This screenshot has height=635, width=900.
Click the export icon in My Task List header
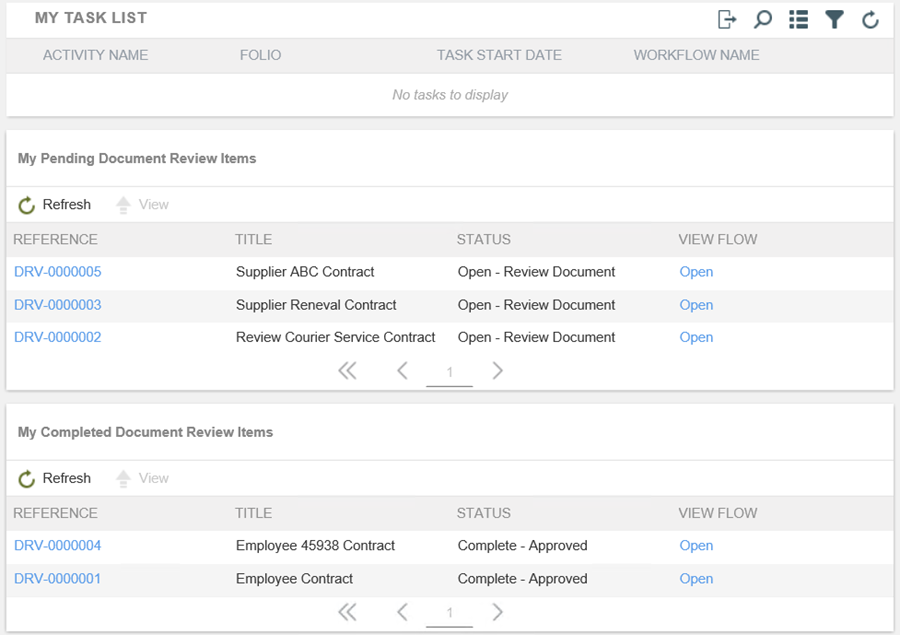[x=727, y=19]
